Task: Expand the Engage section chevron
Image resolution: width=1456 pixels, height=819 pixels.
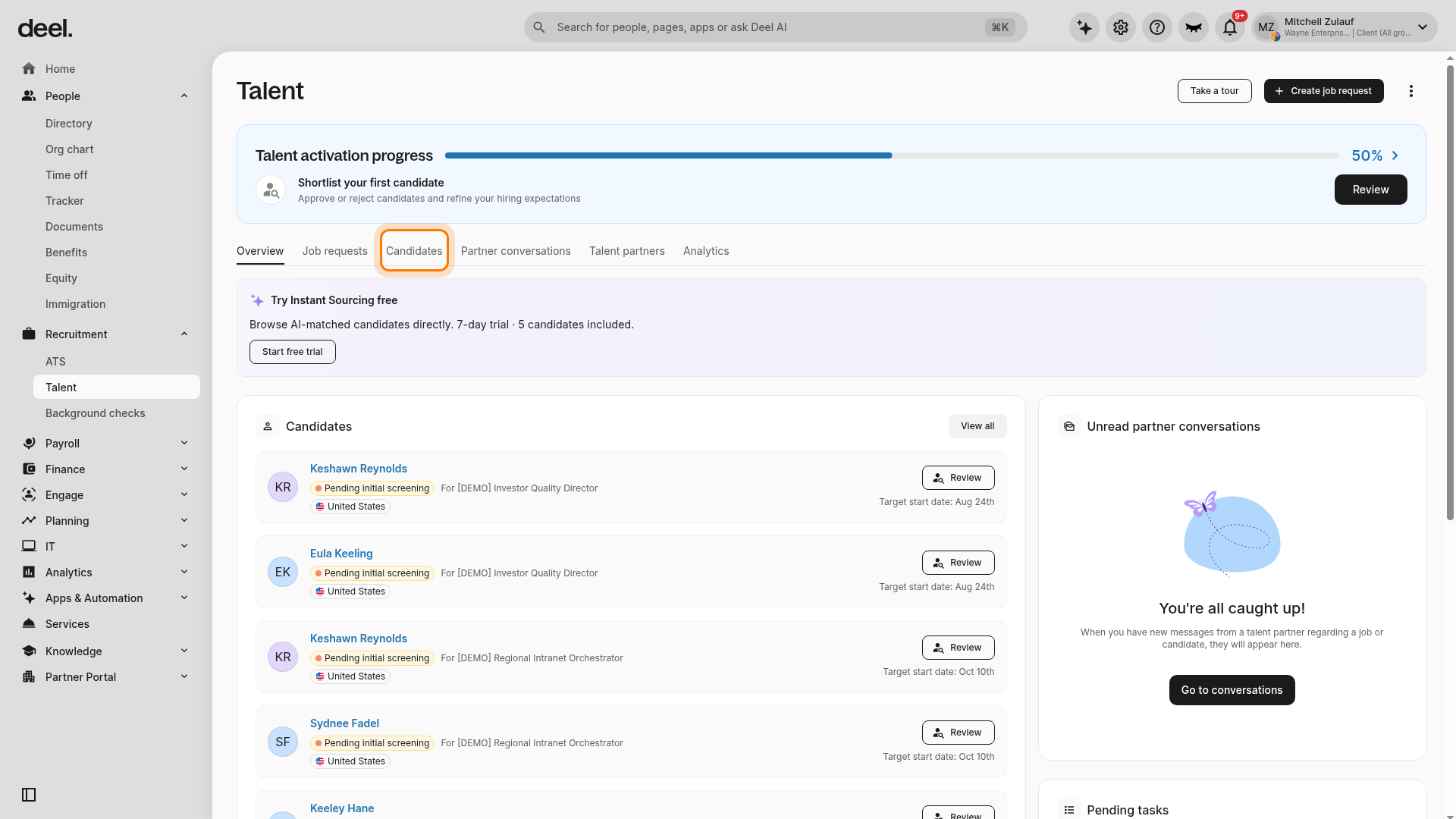Action: (x=184, y=495)
